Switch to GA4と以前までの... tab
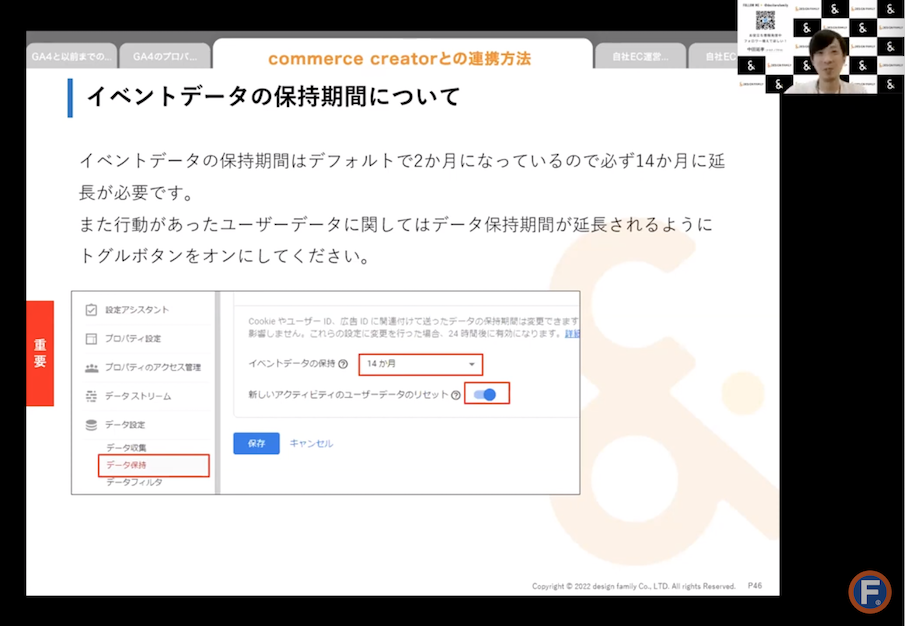This screenshot has width=905, height=626. (x=72, y=57)
